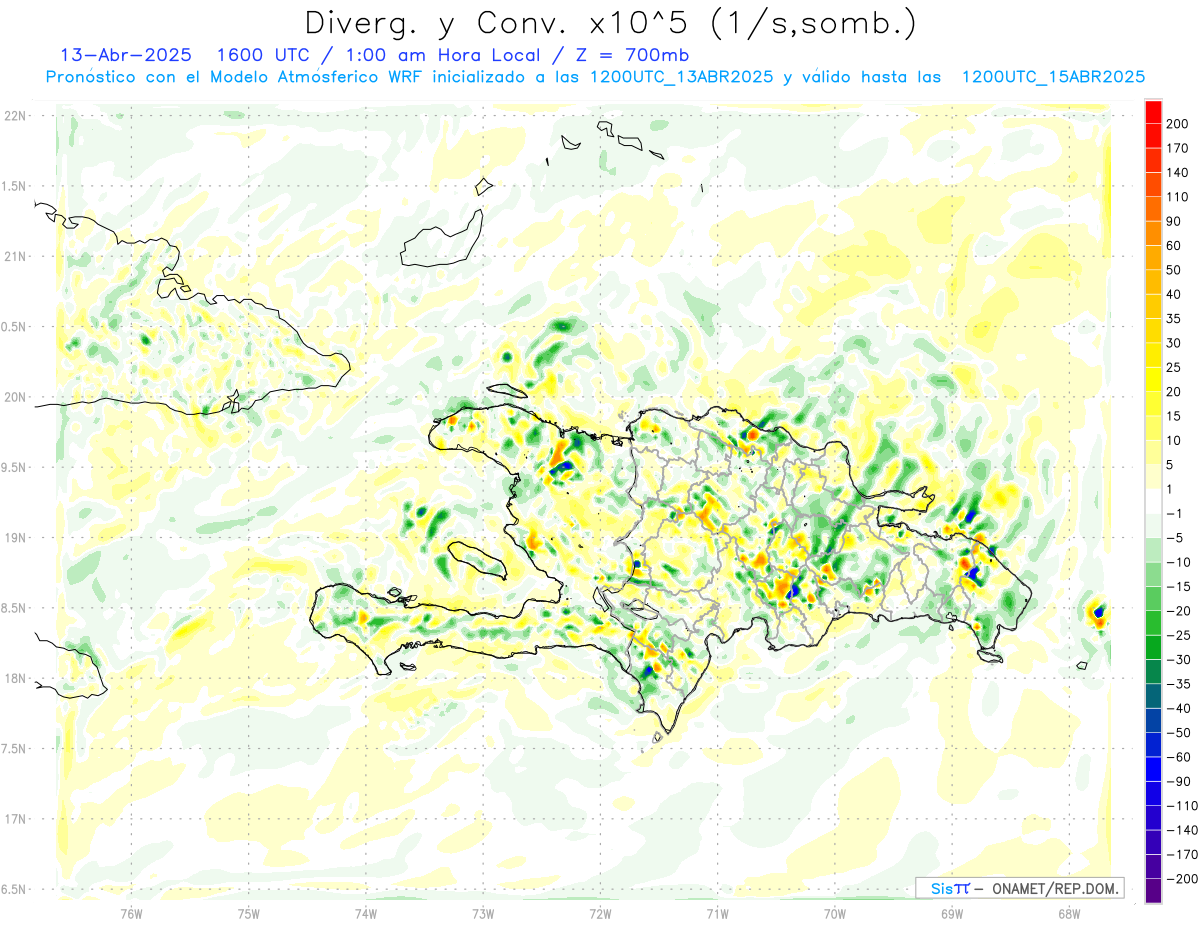
Task: Select the red colorbar segment above 200
Action: pos(1153,111)
